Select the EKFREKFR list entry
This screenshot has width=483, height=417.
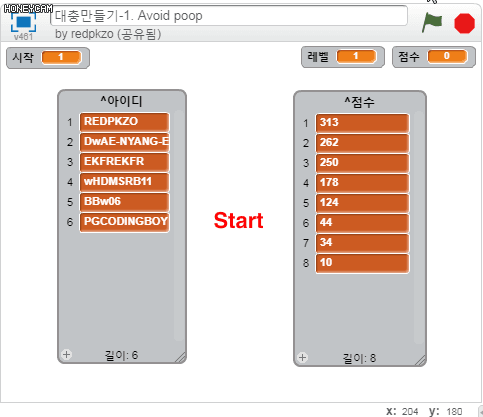click(x=124, y=162)
